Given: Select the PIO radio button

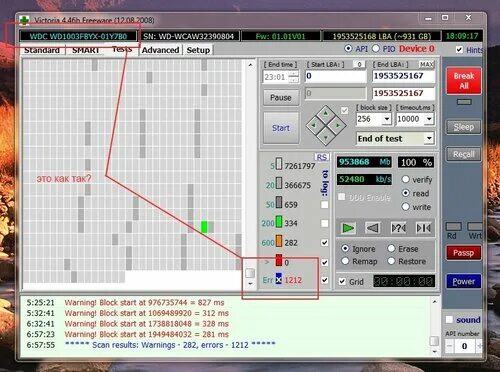Looking at the screenshot, I should (376, 49).
